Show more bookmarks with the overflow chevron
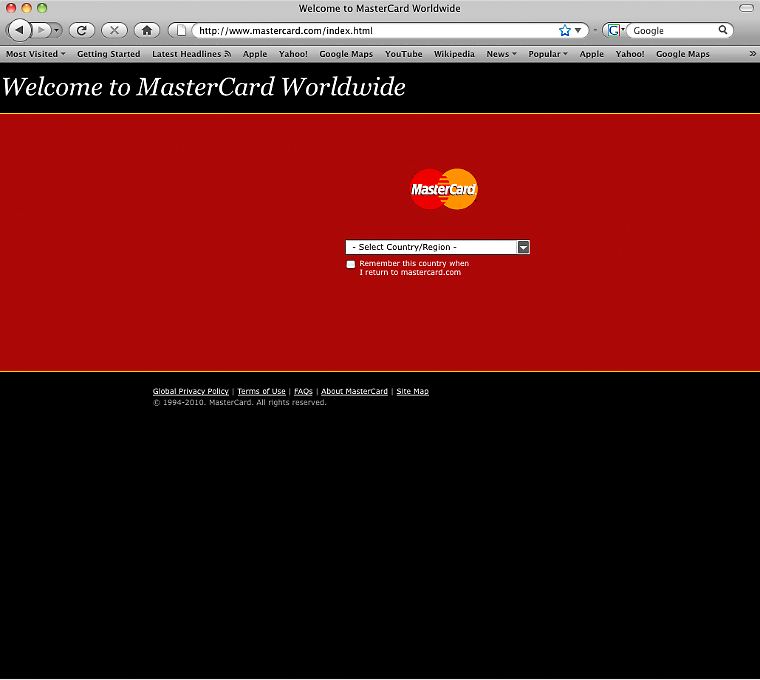The height and width of the screenshot is (680, 760). [752, 54]
